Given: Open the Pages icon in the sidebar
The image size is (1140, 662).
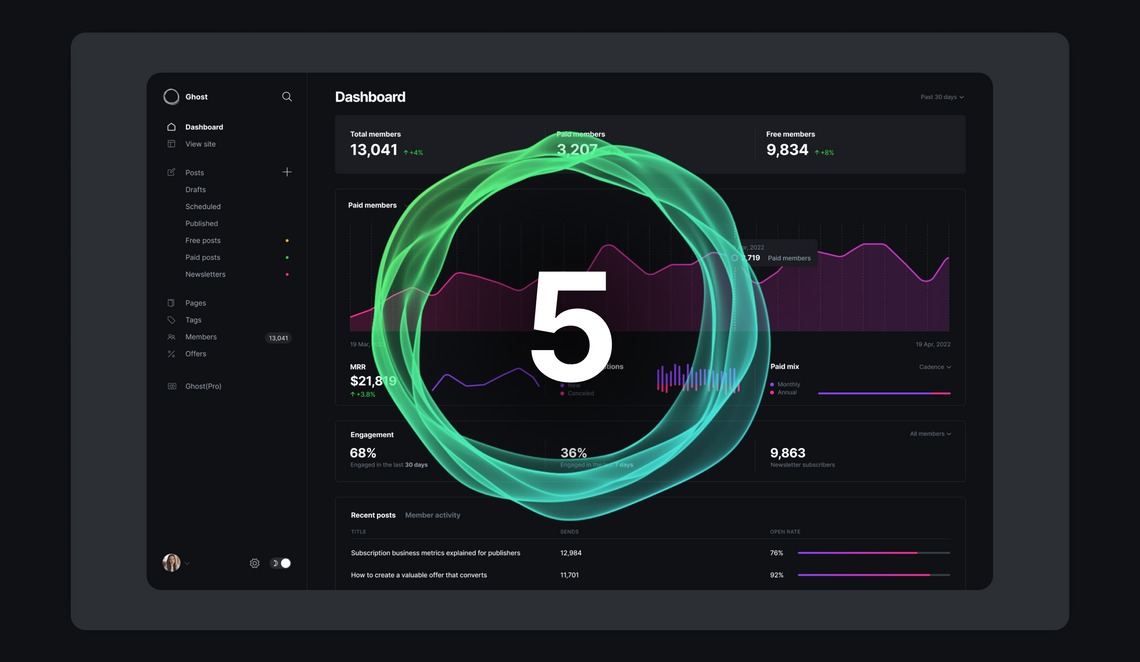Looking at the screenshot, I should tap(171, 302).
